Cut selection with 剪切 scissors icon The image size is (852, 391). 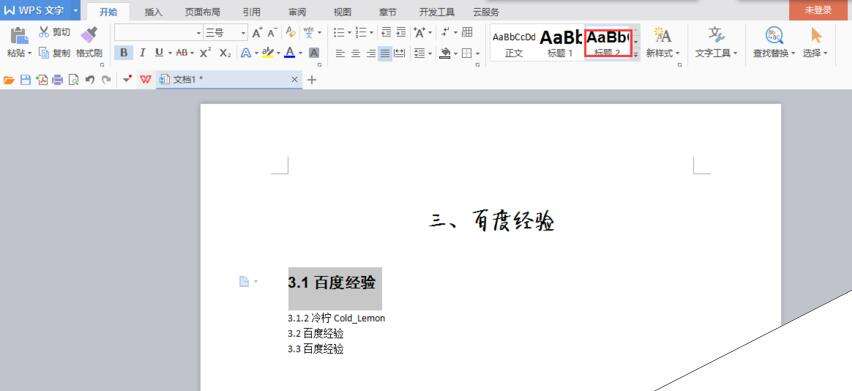tap(54, 32)
